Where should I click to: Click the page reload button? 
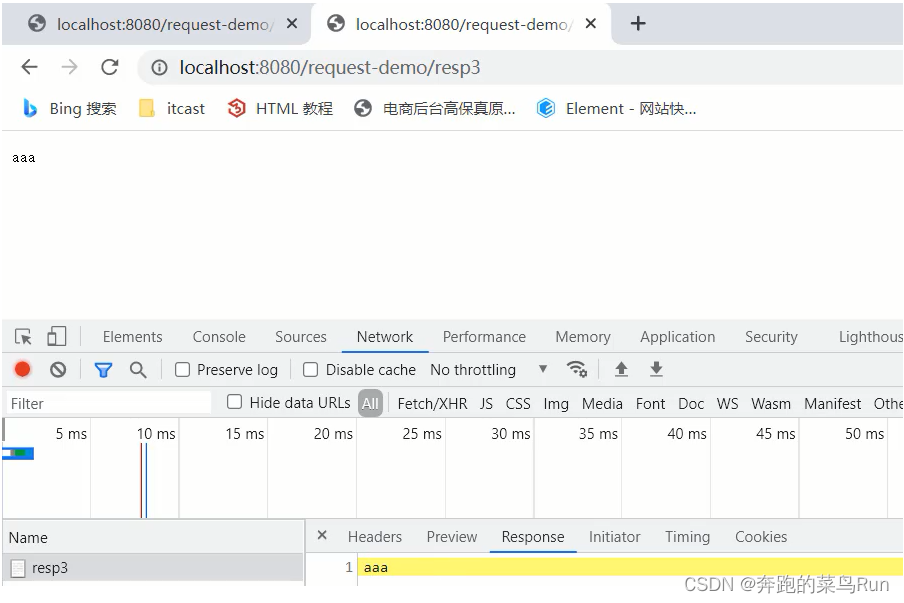[110, 67]
